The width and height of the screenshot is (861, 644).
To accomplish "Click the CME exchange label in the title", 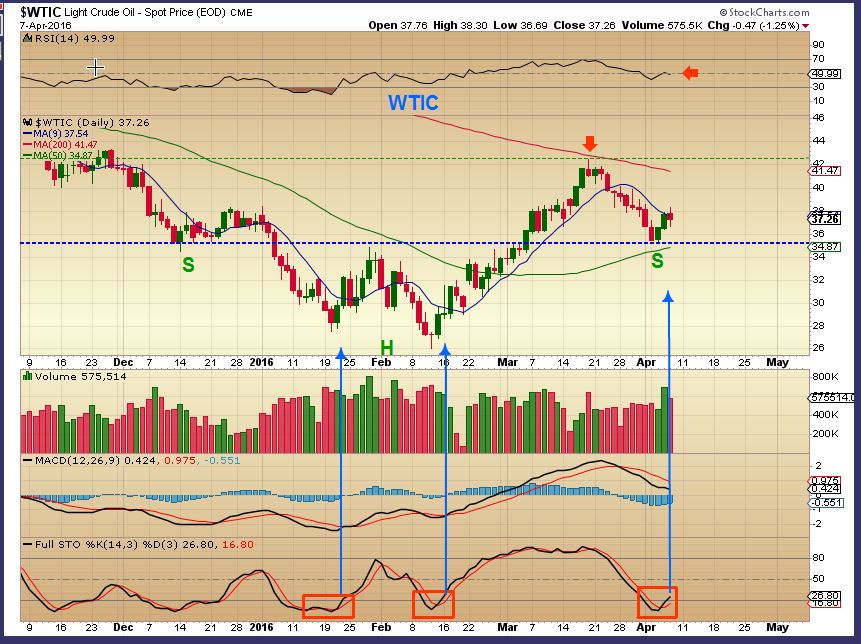I will click(x=241, y=13).
